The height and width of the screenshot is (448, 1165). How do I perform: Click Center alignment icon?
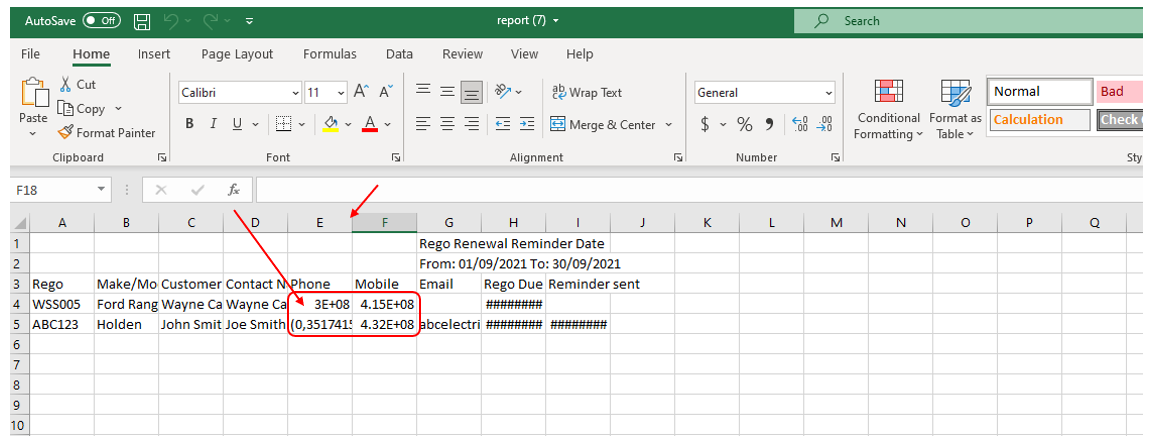(x=447, y=124)
